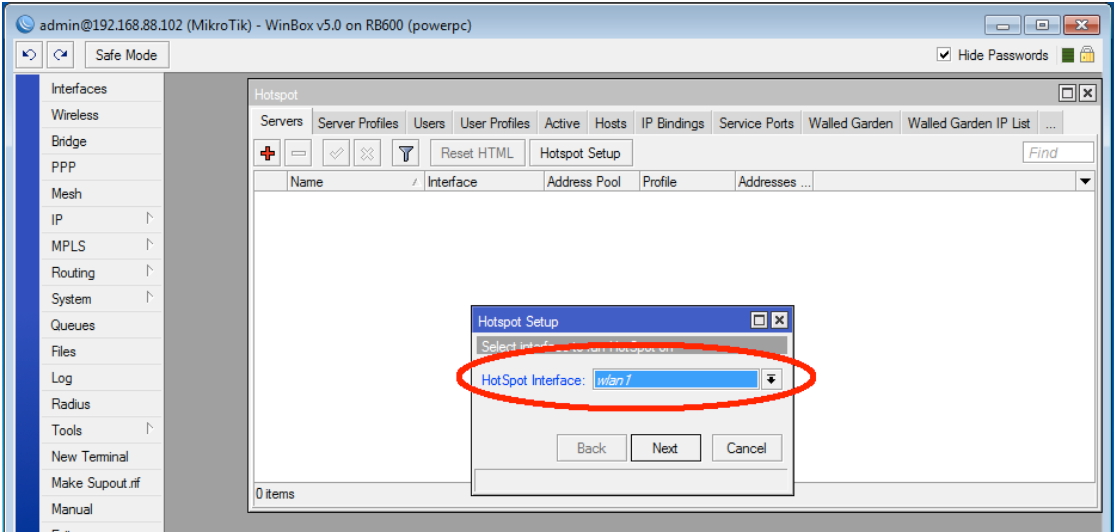Open the Walled Garden IP List tab
The height and width of the screenshot is (532, 1116).
969,123
